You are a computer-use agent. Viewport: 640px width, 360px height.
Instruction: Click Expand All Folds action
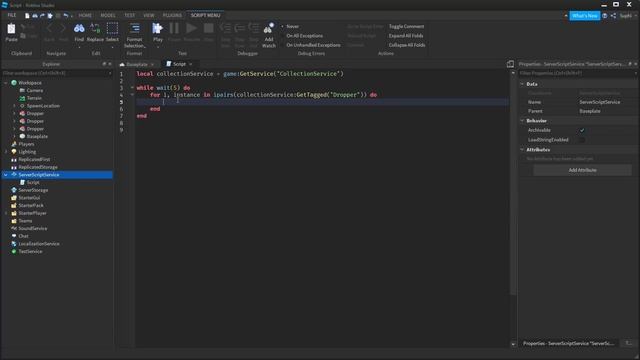[406, 36]
